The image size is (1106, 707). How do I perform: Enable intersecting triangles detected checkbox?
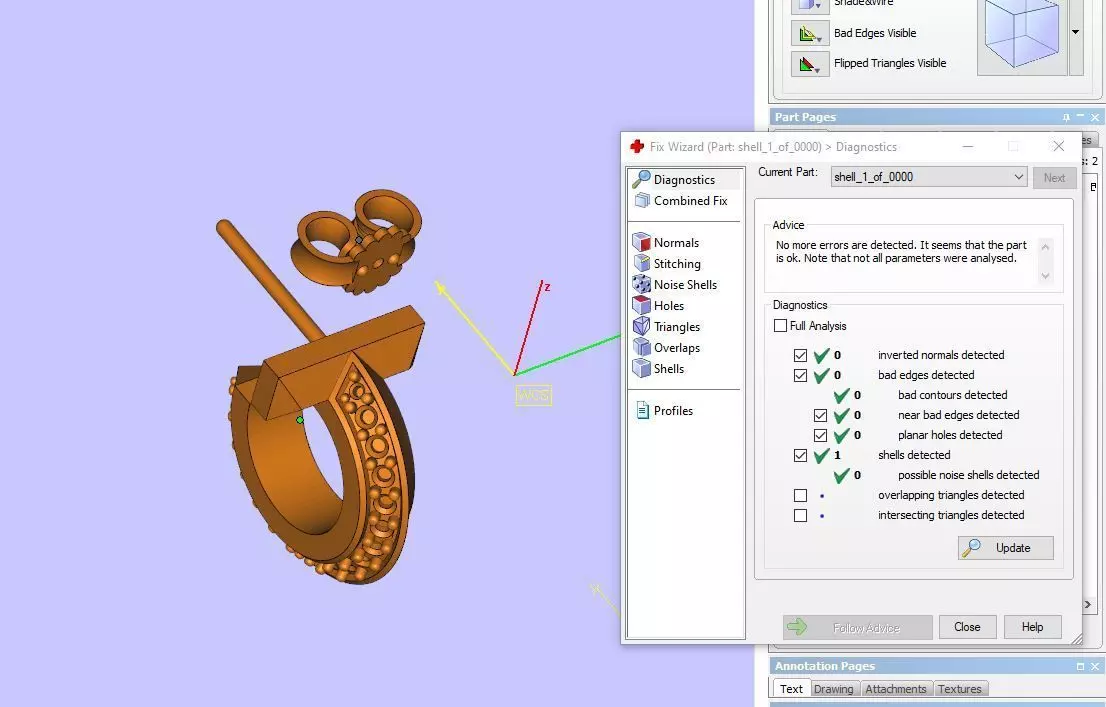[801, 516]
